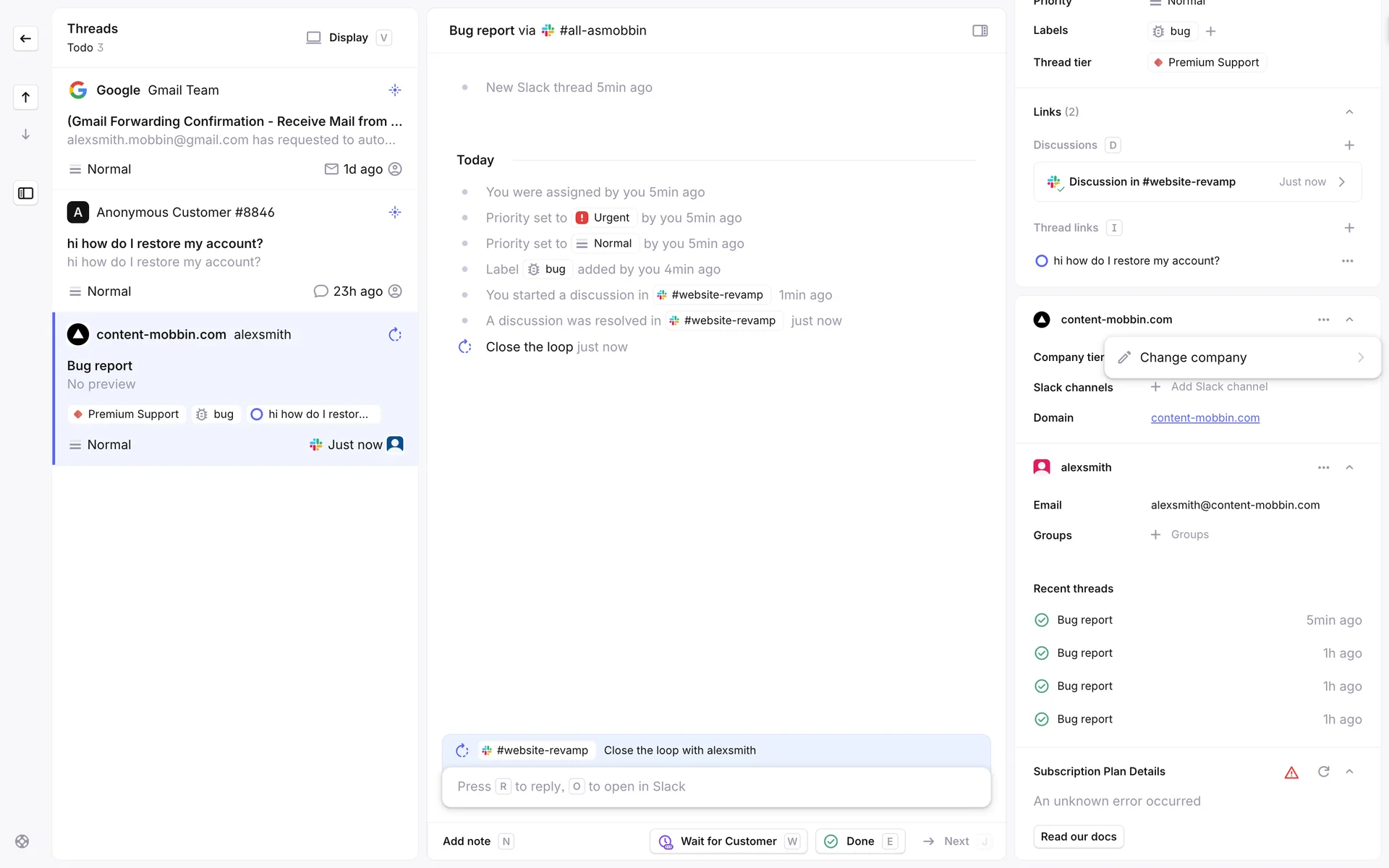Click the back arrow icon
The height and width of the screenshot is (868, 1389).
tap(25, 38)
